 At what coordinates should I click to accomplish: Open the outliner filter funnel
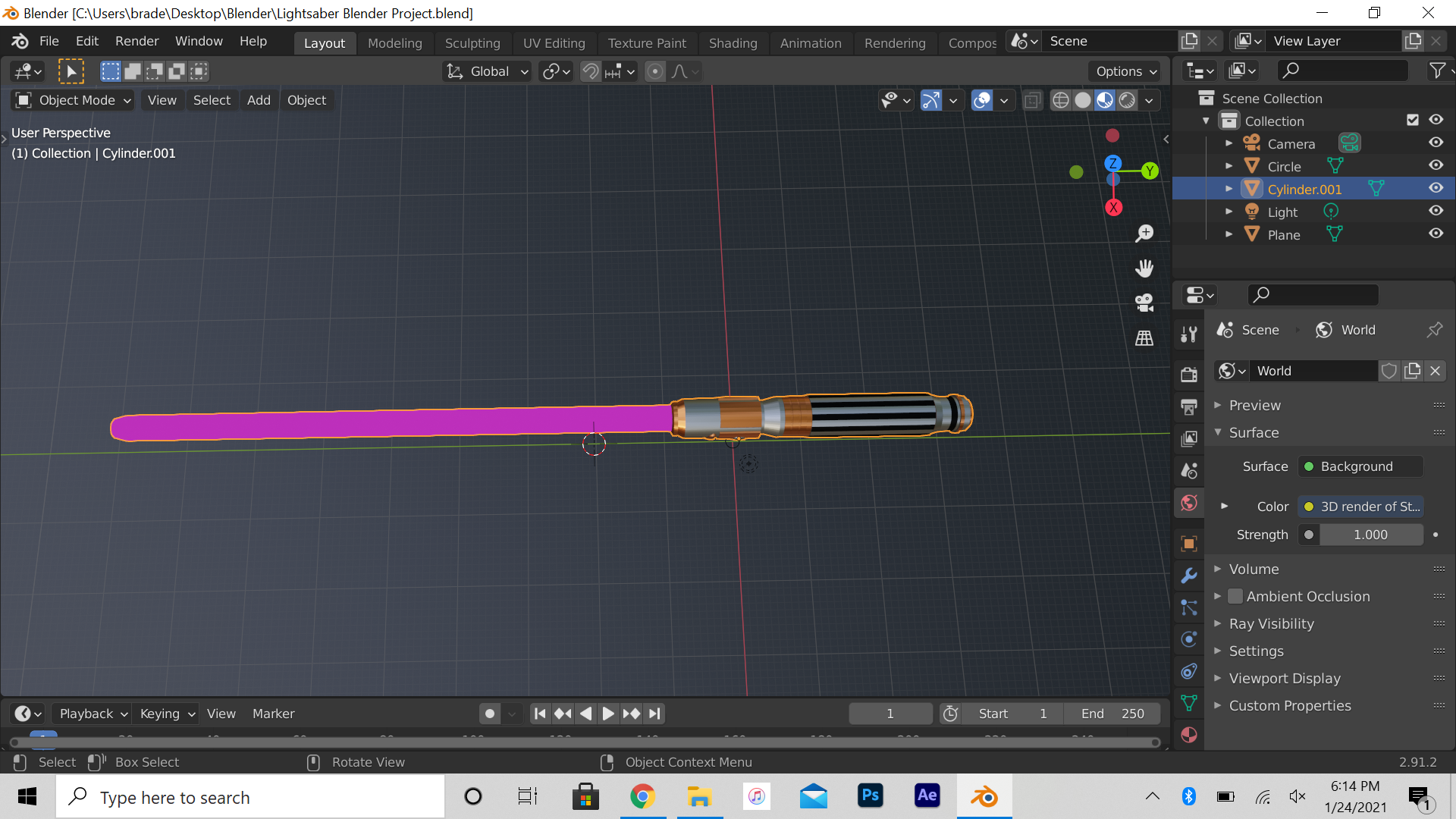coord(1437,71)
